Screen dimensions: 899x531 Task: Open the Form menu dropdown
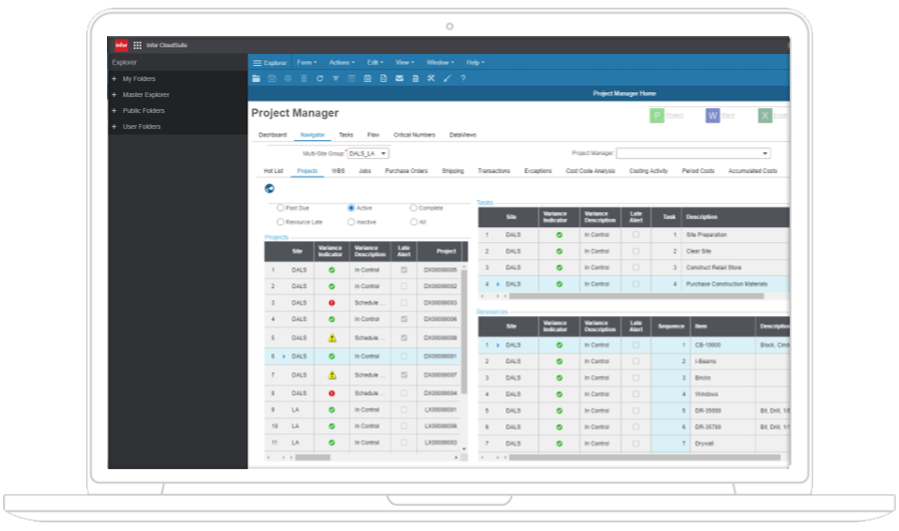click(307, 63)
